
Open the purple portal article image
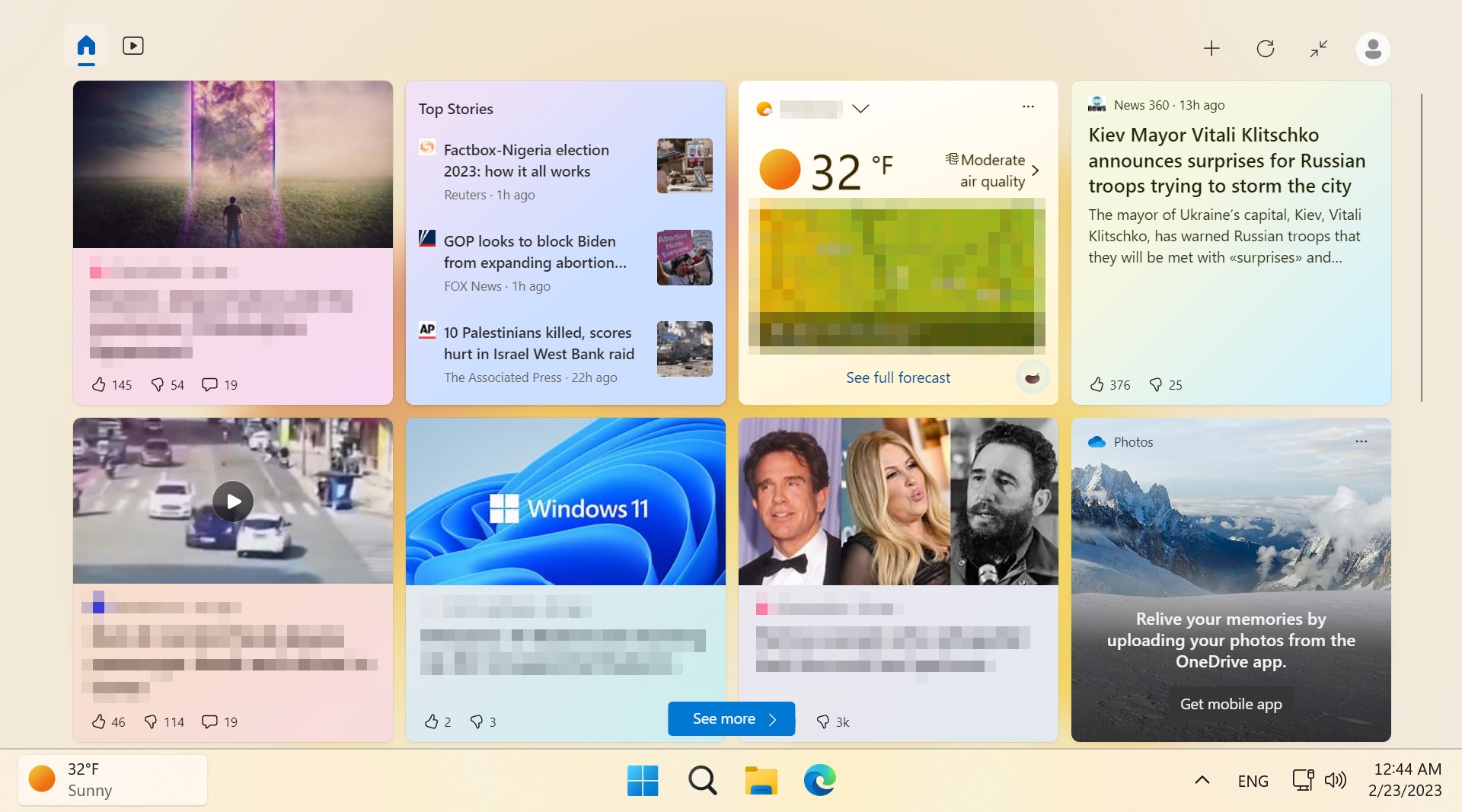(233, 164)
